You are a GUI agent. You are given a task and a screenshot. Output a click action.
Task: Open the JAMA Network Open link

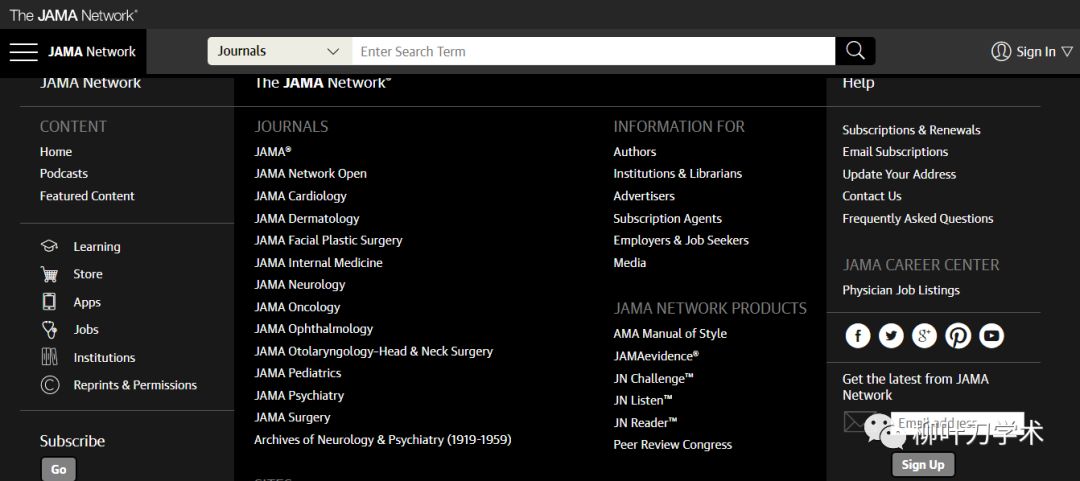[310, 174]
